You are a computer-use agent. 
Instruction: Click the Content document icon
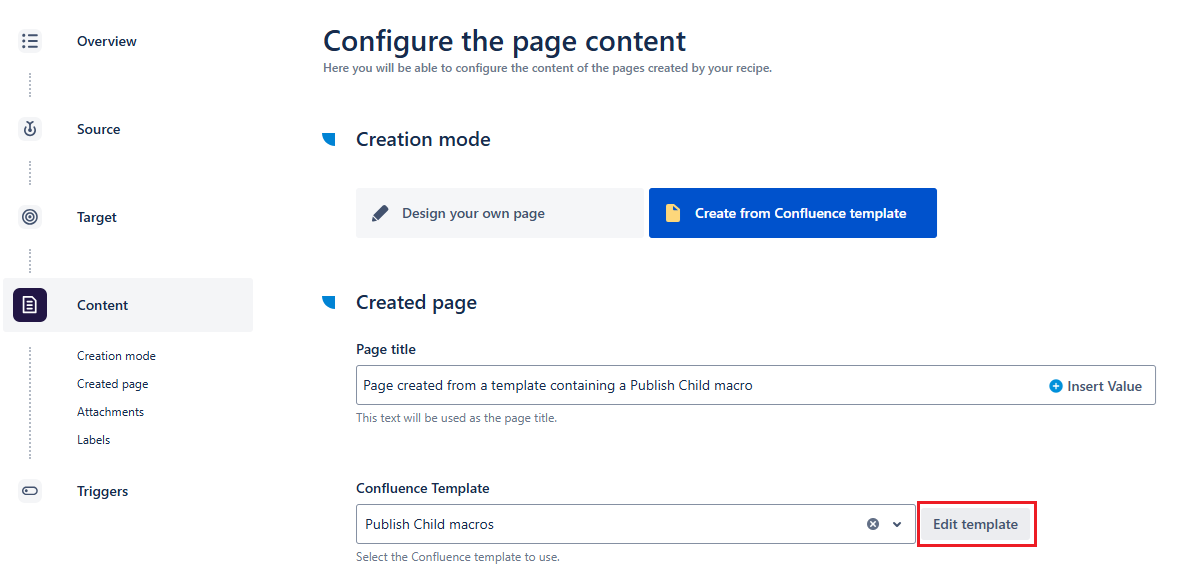point(30,305)
